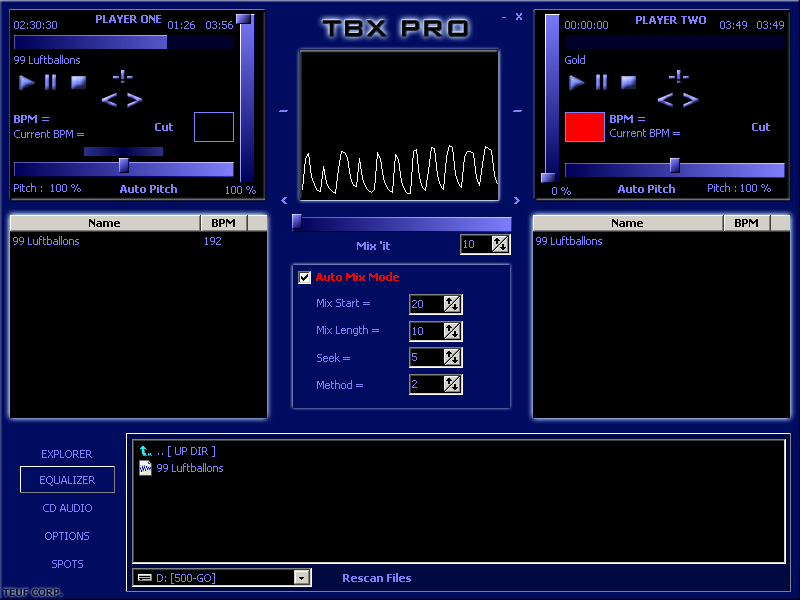Image resolution: width=800 pixels, height=600 pixels.
Task: Click the Seek stepper arrows
Action: (x=453, y=357)
